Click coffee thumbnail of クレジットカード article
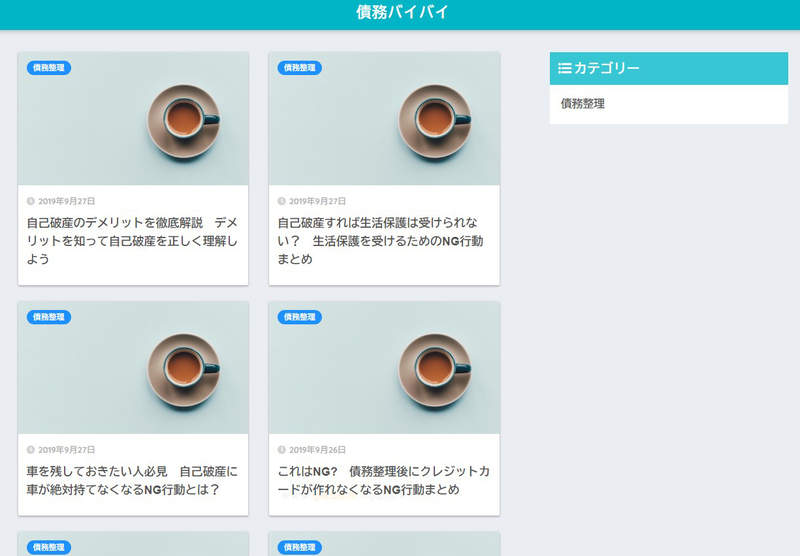Image resolution: width=800 pixels, height=556 pixels. coord(384,368)
